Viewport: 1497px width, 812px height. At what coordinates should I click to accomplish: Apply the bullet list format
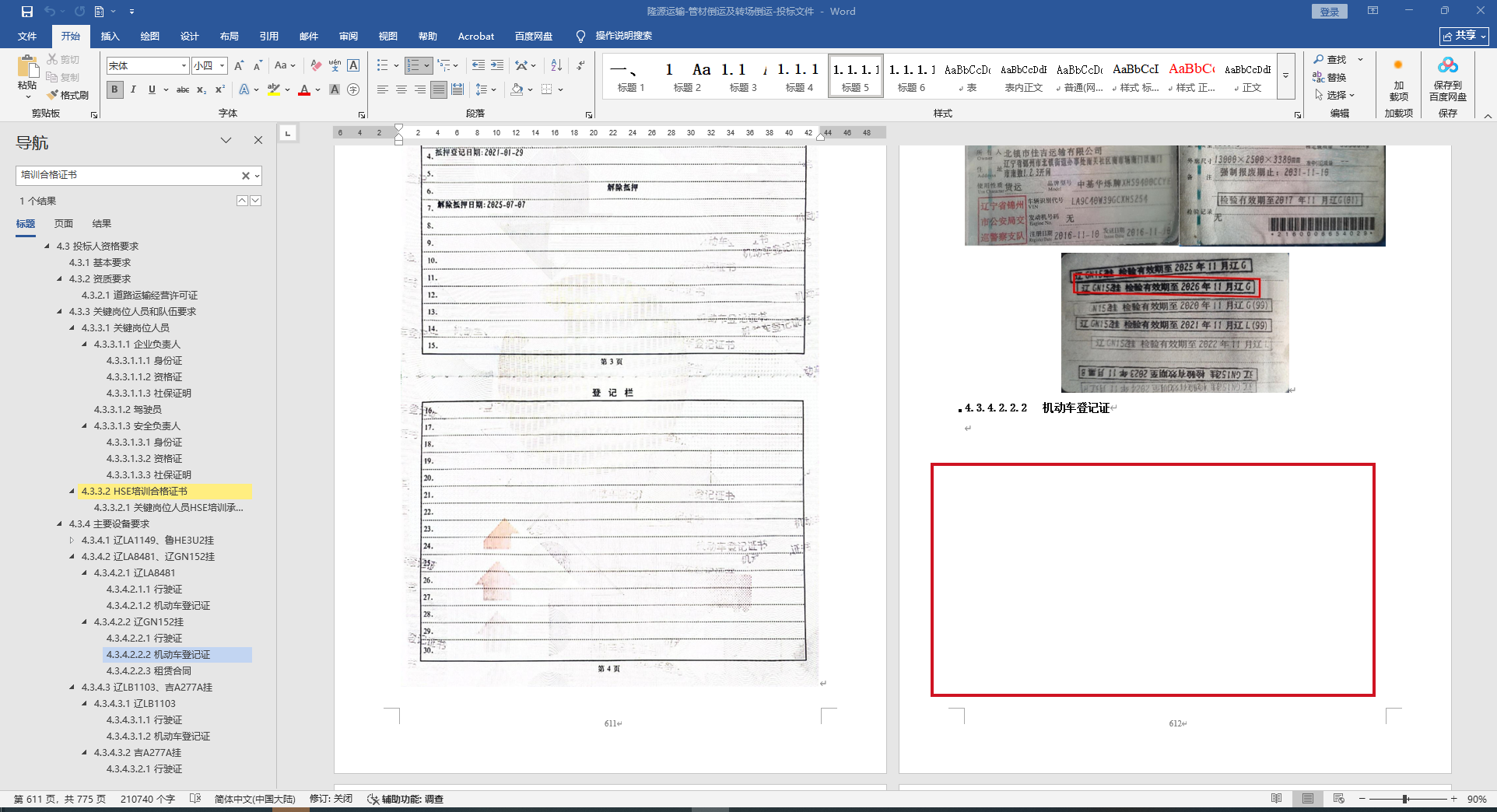pos(382,65)
